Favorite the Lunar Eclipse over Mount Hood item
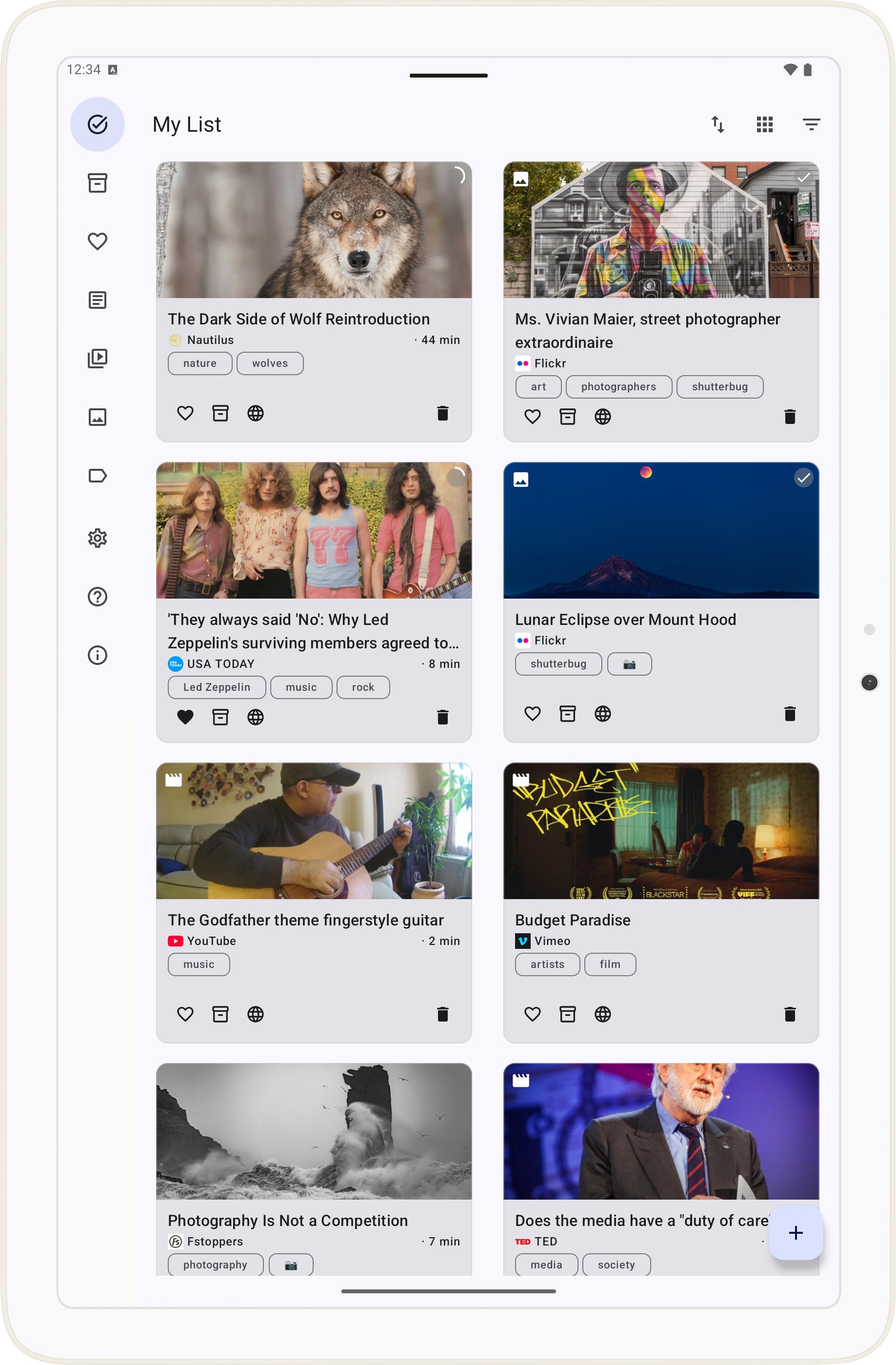 point(532,713)
